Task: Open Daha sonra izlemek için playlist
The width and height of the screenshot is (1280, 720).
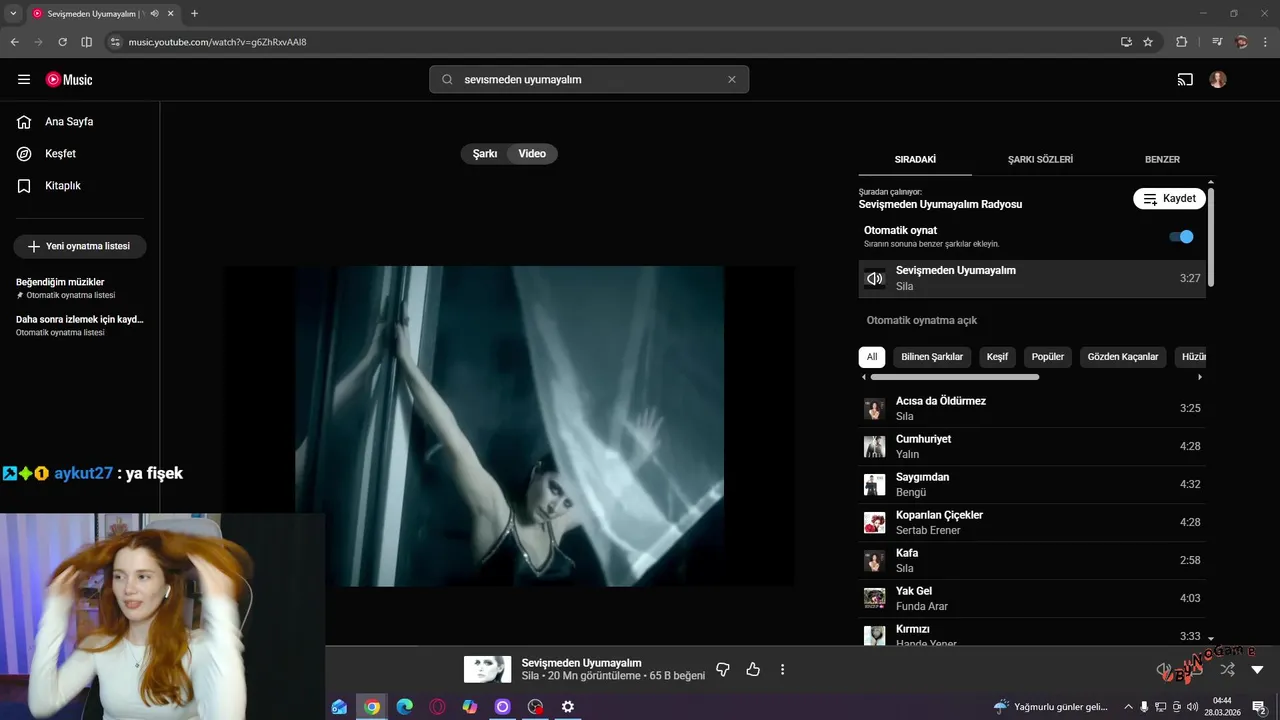Action: (80, 325)
